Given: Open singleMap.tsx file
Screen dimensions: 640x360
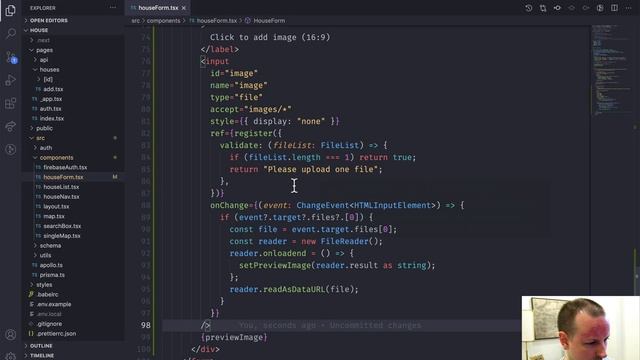Looking at the screenshot, I should 62,236.
